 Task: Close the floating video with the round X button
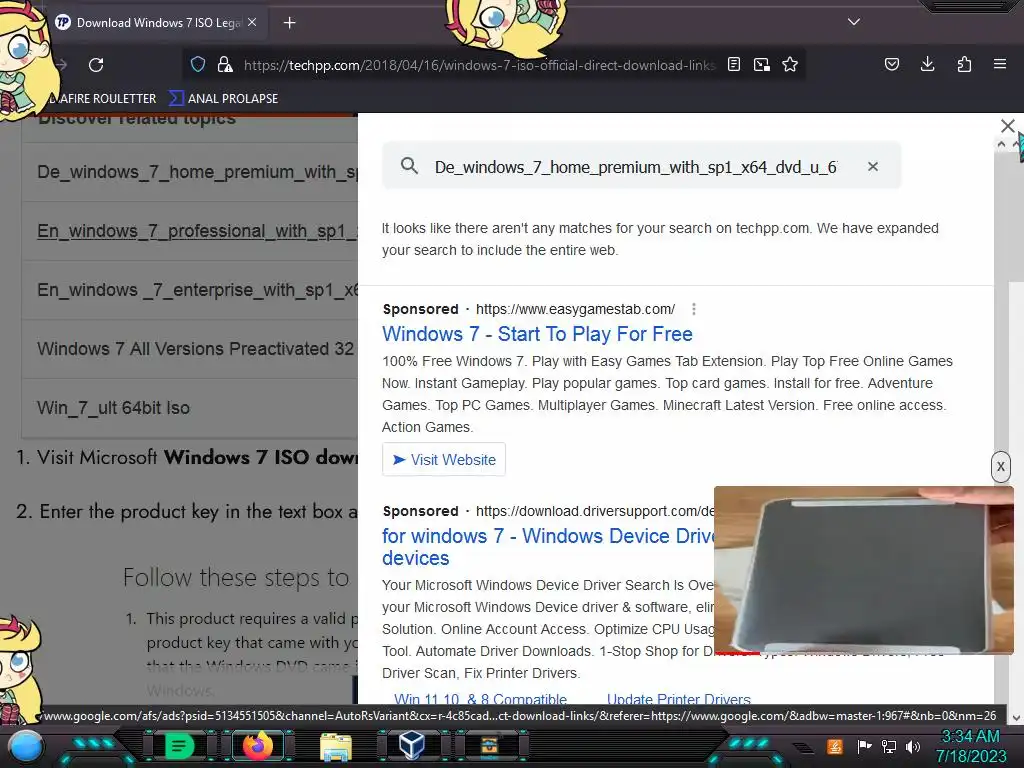coord(1000,467)
